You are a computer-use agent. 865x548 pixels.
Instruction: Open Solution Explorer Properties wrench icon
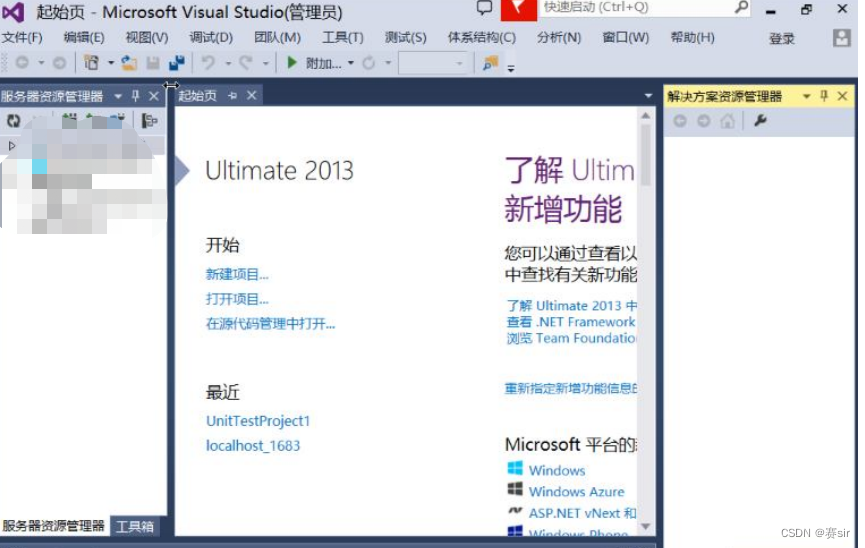tap(760, 120)
